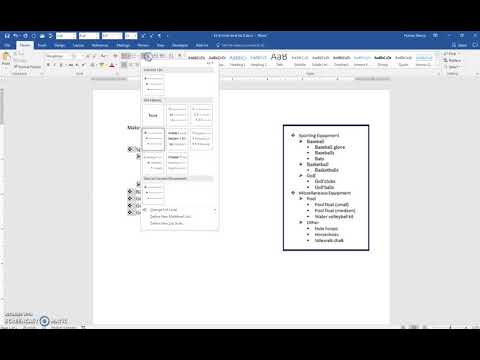Screen dimensions: 480x360
Task: Switch to the Layout tab
Action: pos(78,45)
